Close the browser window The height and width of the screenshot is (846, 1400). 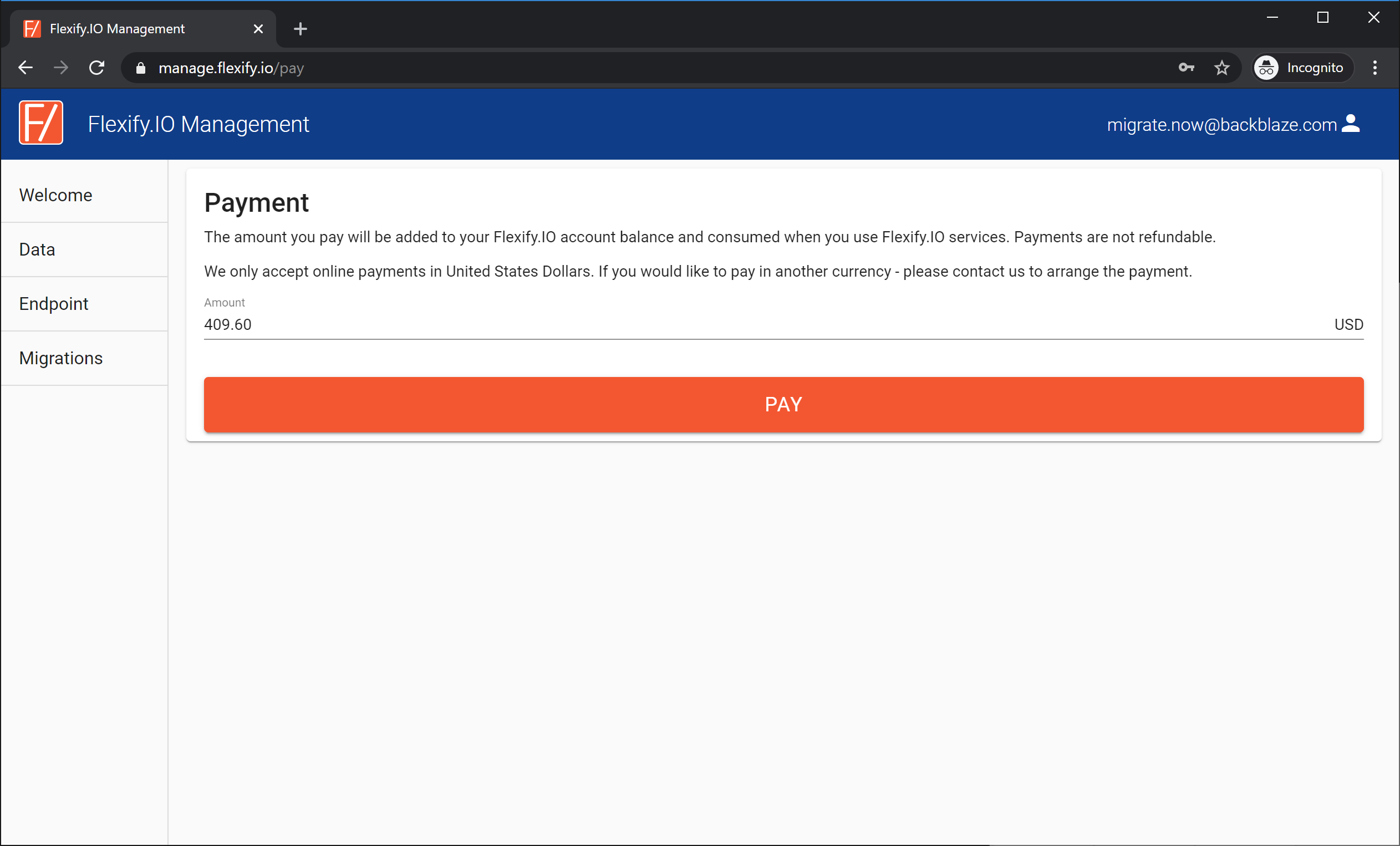pyautogui.click(x=1373, y=18)
